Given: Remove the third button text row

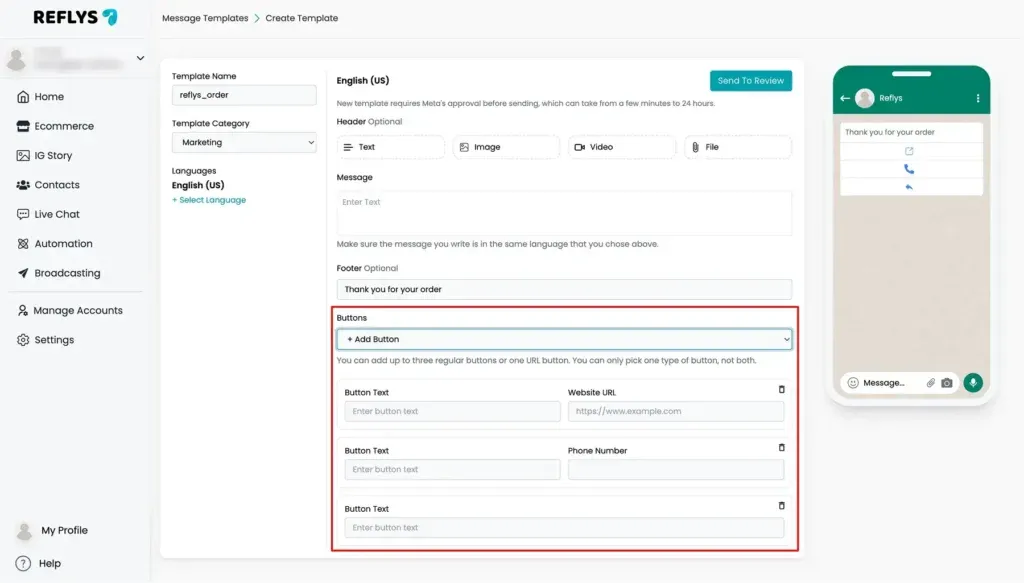Looking at the screenshot, I should [781, 506].
